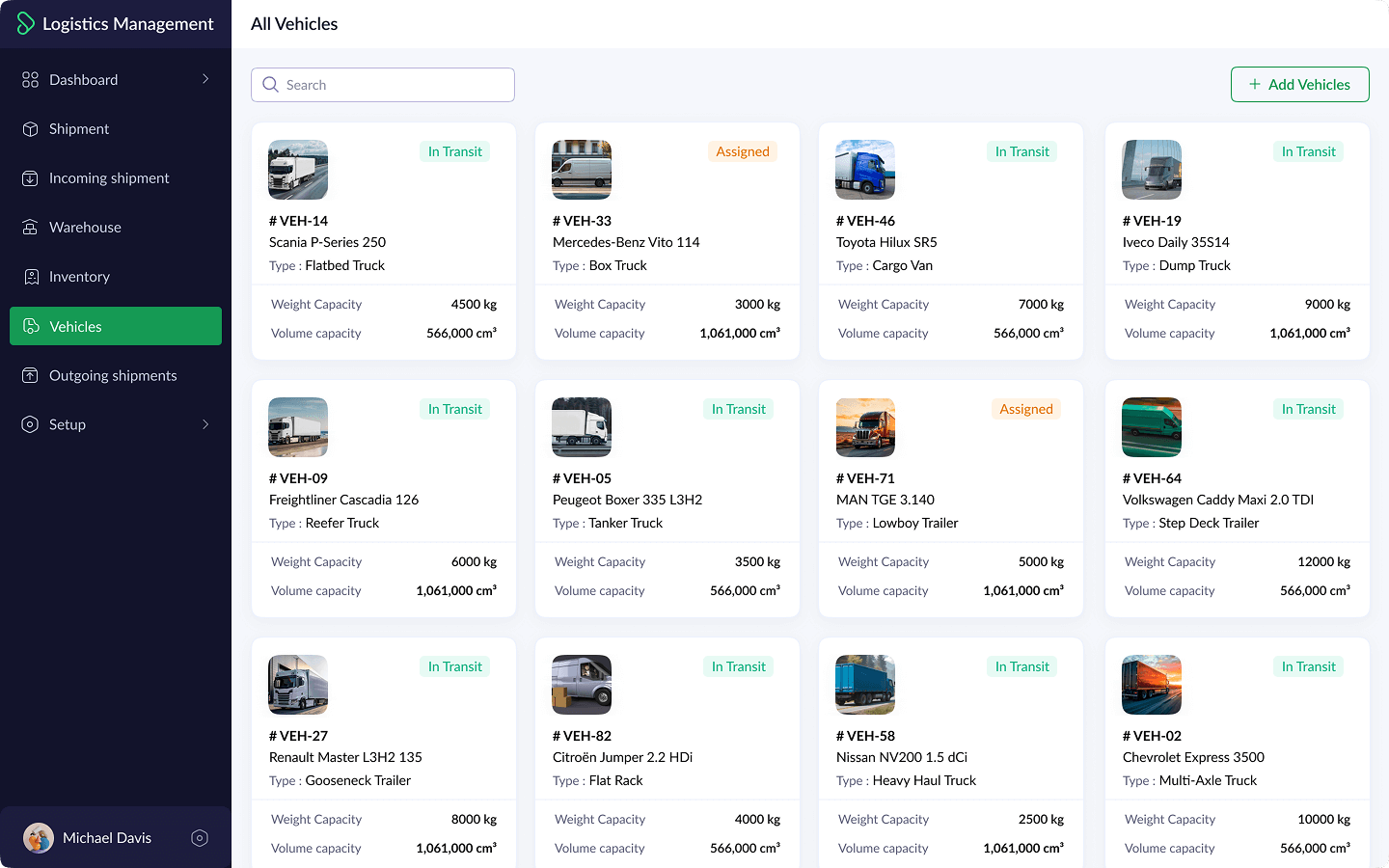1389x868 pixels.
Task: Expand the Setup menu chevron
Action: click(205, 424)
